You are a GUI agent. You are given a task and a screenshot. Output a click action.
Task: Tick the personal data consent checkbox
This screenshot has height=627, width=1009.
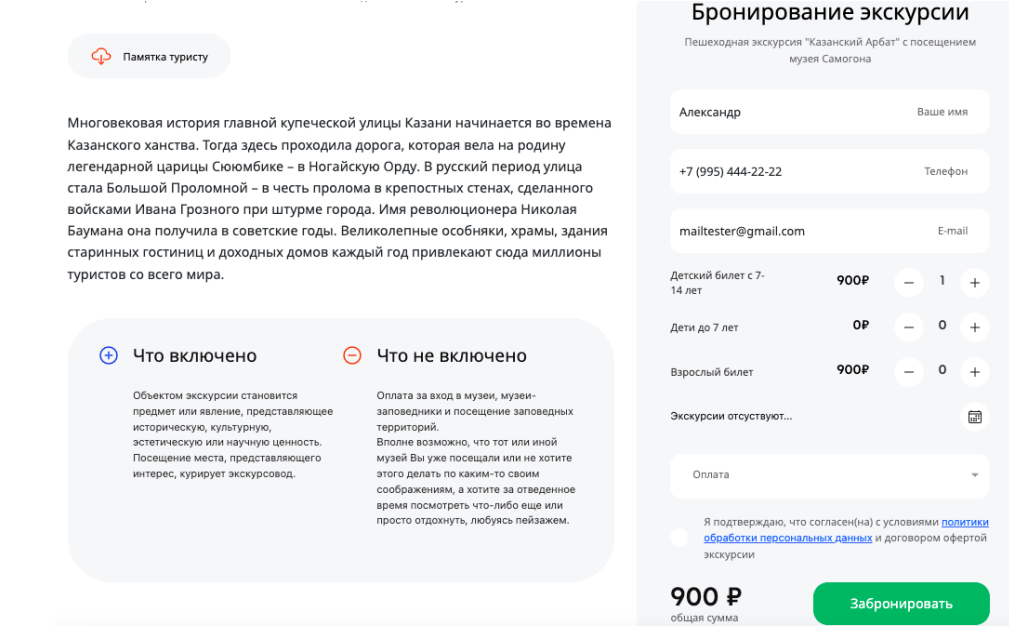coord(680,537)
